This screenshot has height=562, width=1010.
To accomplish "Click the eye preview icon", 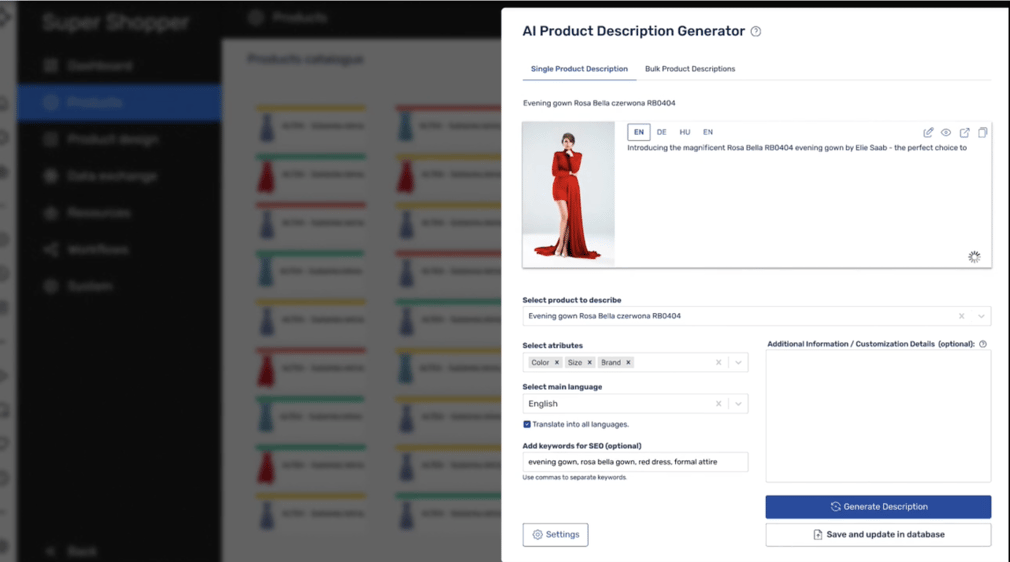I will click(946, 132).
